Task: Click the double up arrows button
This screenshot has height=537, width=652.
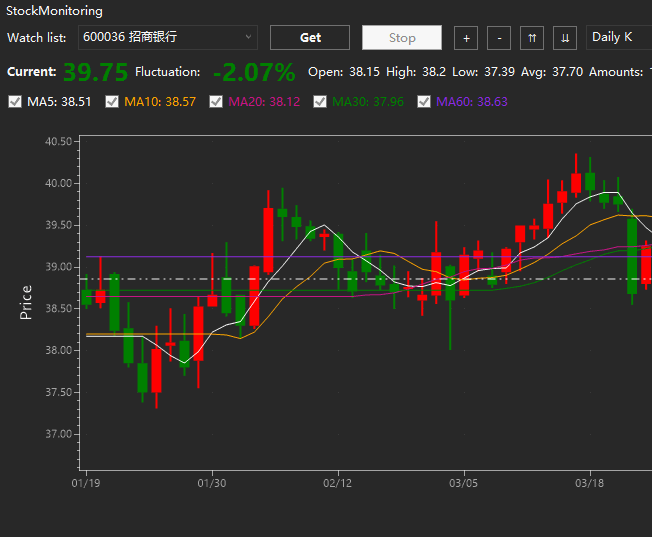Action: pyautogui.click(x=532, y=38)
